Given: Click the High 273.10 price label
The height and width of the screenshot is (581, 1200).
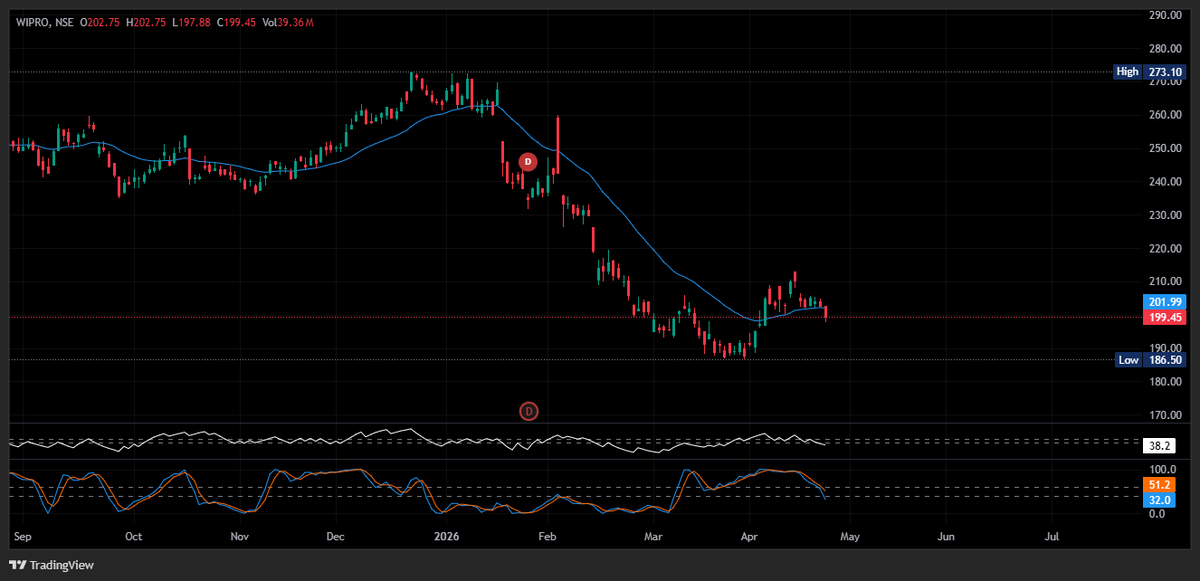Looking at the screenshot, I should pos(1150,71).
